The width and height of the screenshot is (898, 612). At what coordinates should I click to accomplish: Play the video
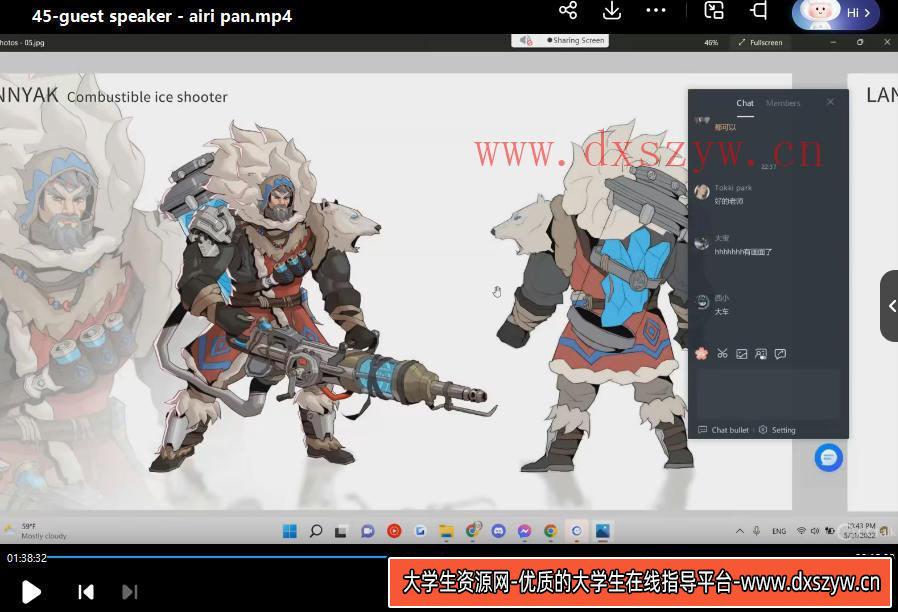[31, 591]
